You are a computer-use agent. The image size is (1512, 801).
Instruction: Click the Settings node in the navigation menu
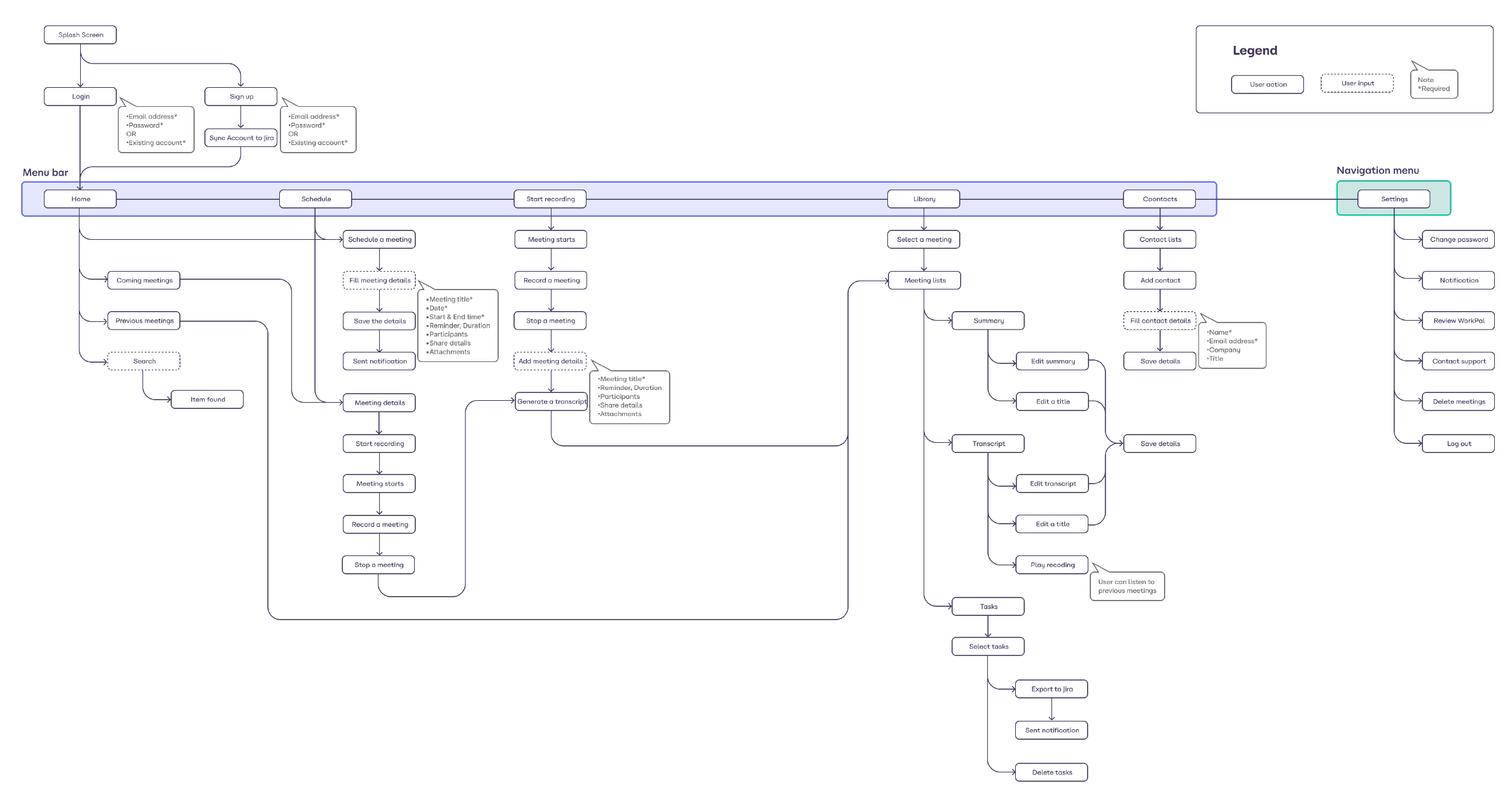point(1394,199)
